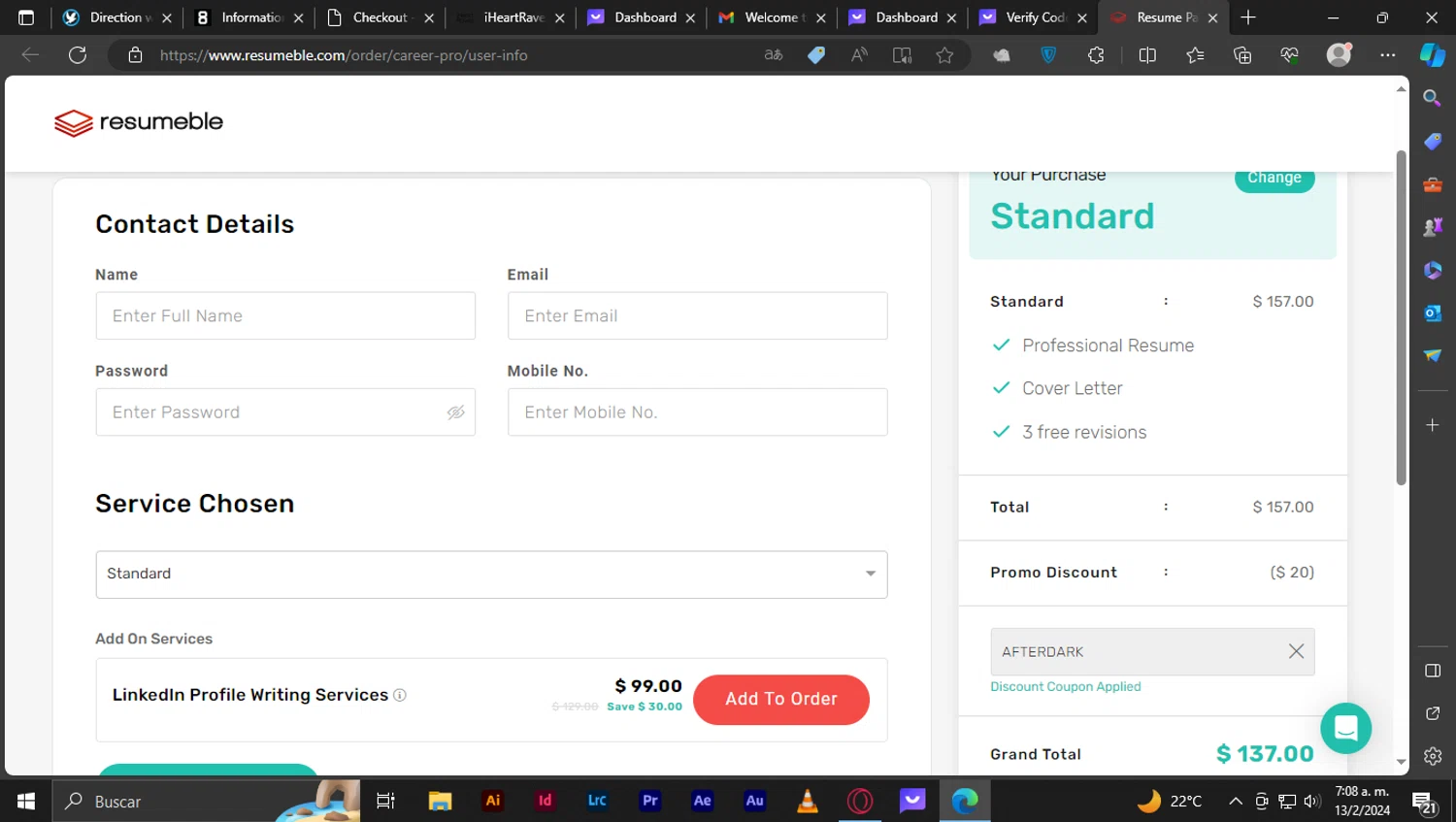Click the vertical page scrollbar
The height and width of the screenshot is (822, 1456).
pyautogui.click(x=1401, y=317)
